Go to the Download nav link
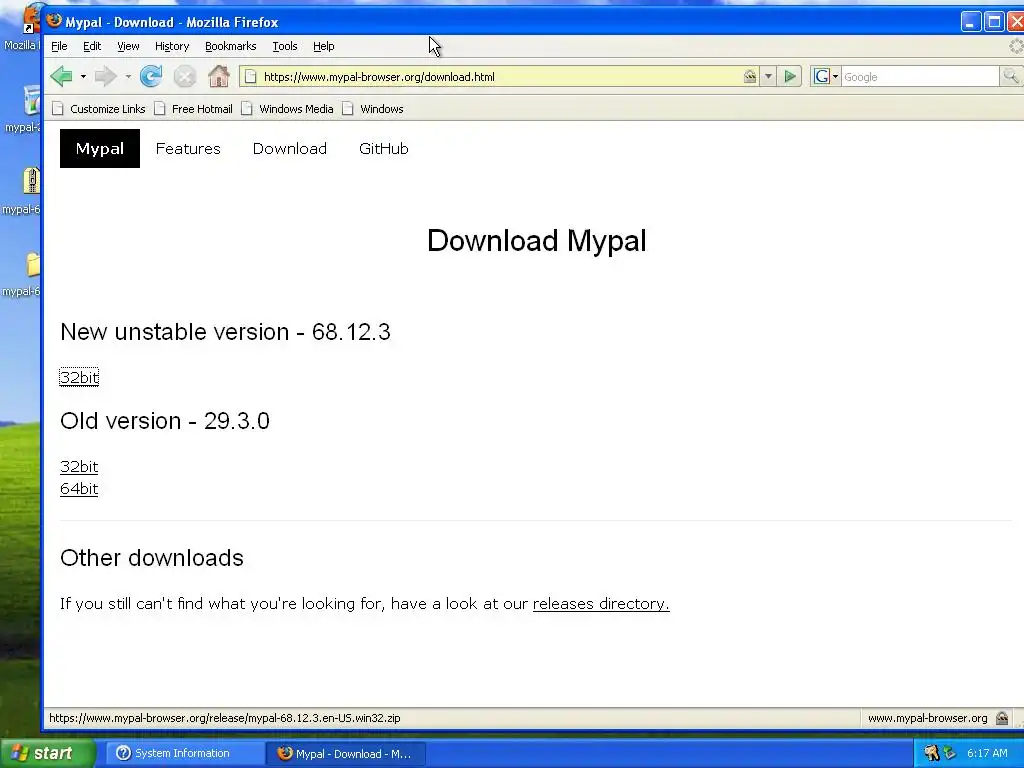Viewport: 1024px width, 768px height. tap(290, 148)
